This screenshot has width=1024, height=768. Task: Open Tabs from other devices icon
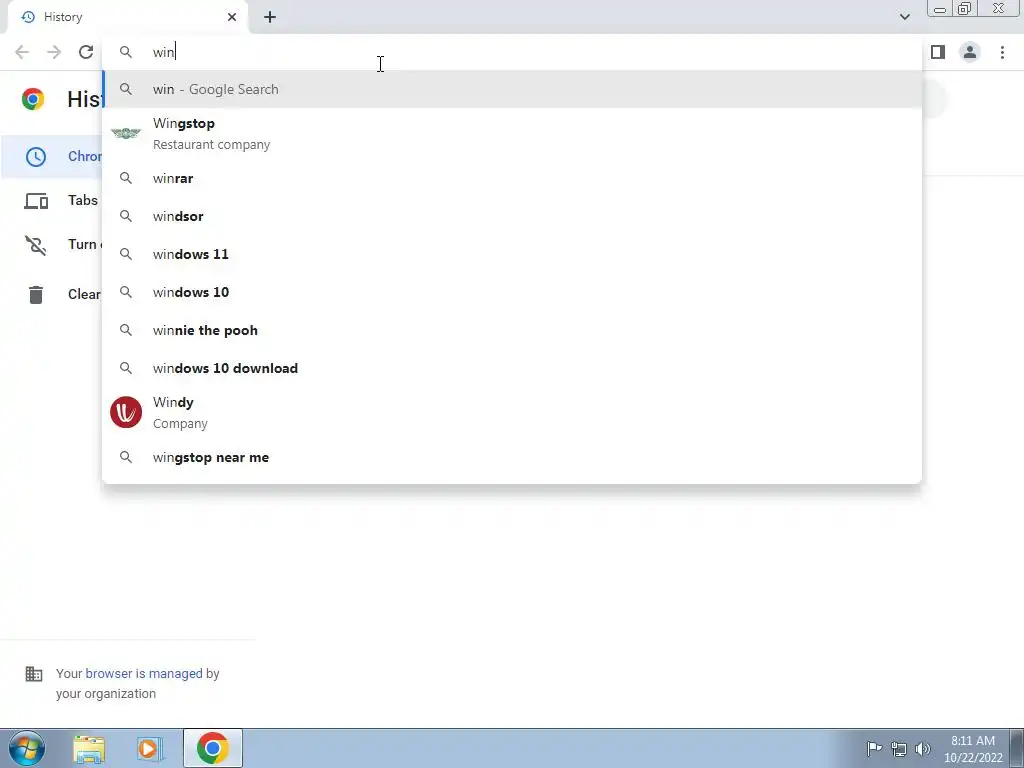pos(36,200)
